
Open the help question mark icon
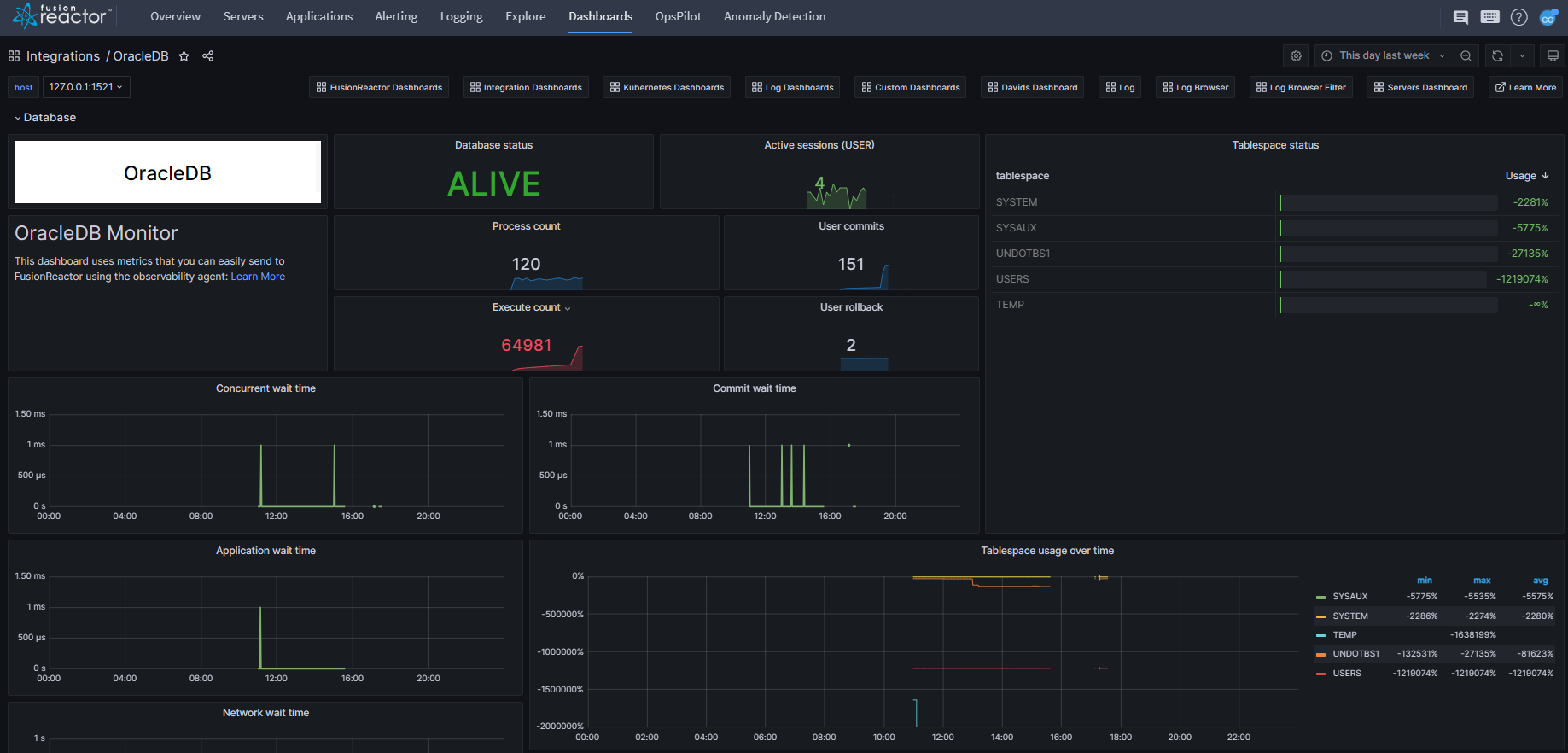1518,17
